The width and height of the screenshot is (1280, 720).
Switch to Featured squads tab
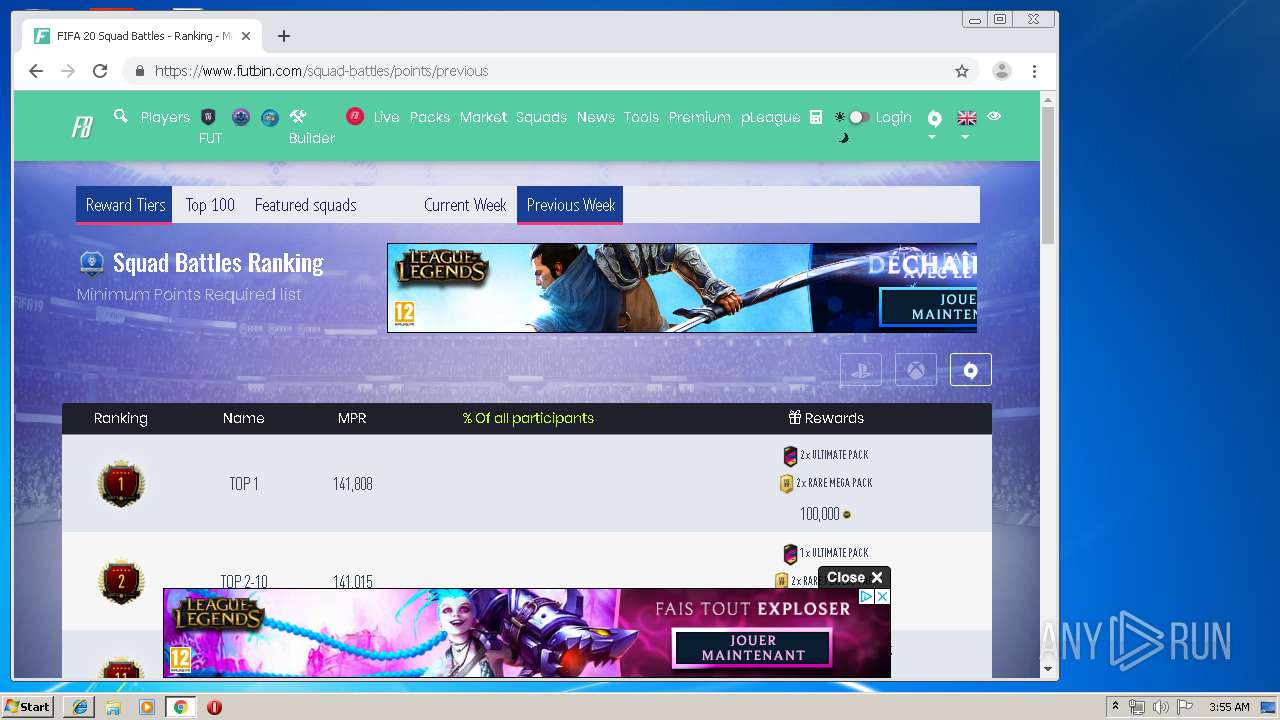(x=305, y=205)
